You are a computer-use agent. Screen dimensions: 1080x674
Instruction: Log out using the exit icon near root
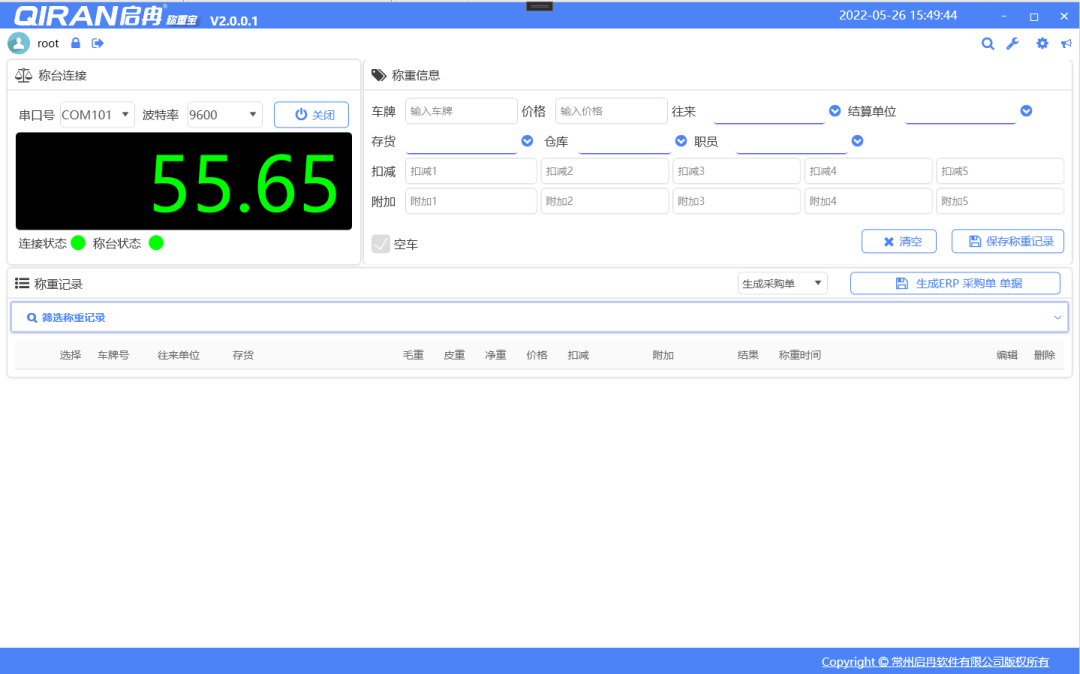[x=97, y=43]
